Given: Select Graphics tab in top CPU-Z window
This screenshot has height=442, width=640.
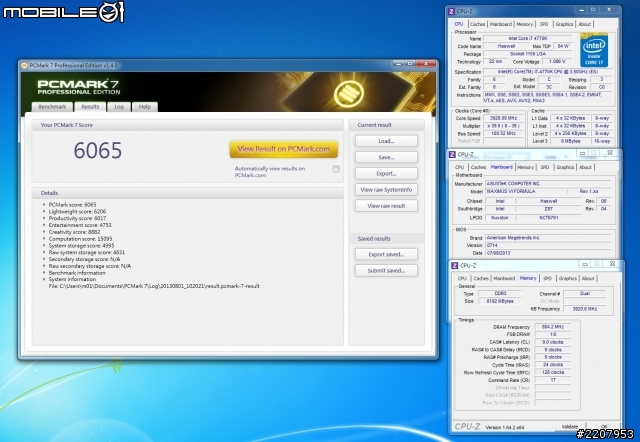Looking at the screenshot, I should [564, 24].
